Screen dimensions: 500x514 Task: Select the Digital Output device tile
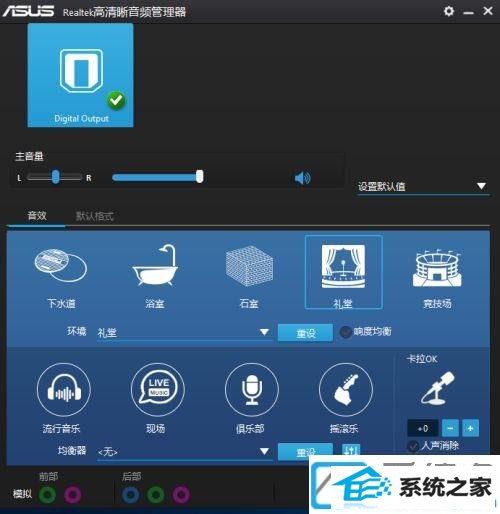pos(80,75)
